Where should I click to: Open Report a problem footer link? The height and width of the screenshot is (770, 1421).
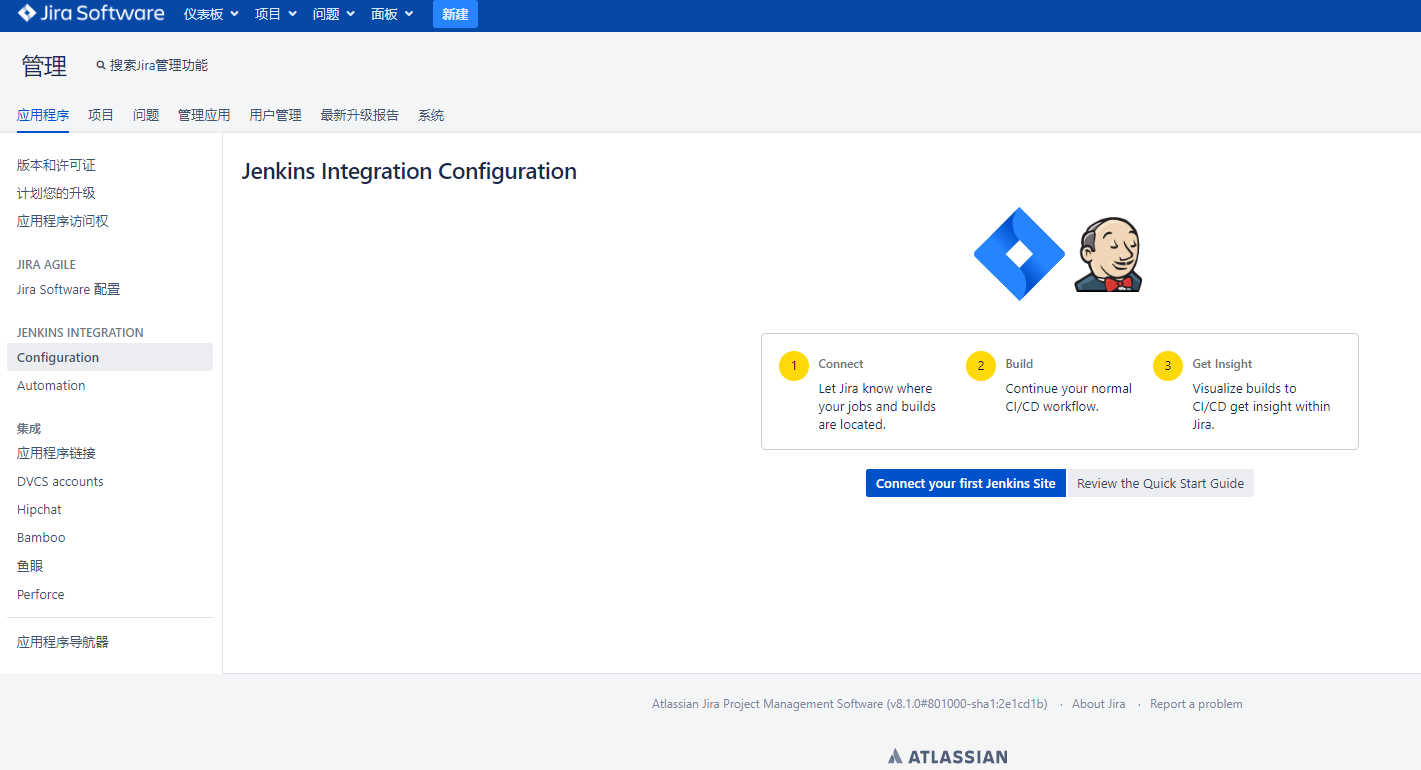(1196, 704)
